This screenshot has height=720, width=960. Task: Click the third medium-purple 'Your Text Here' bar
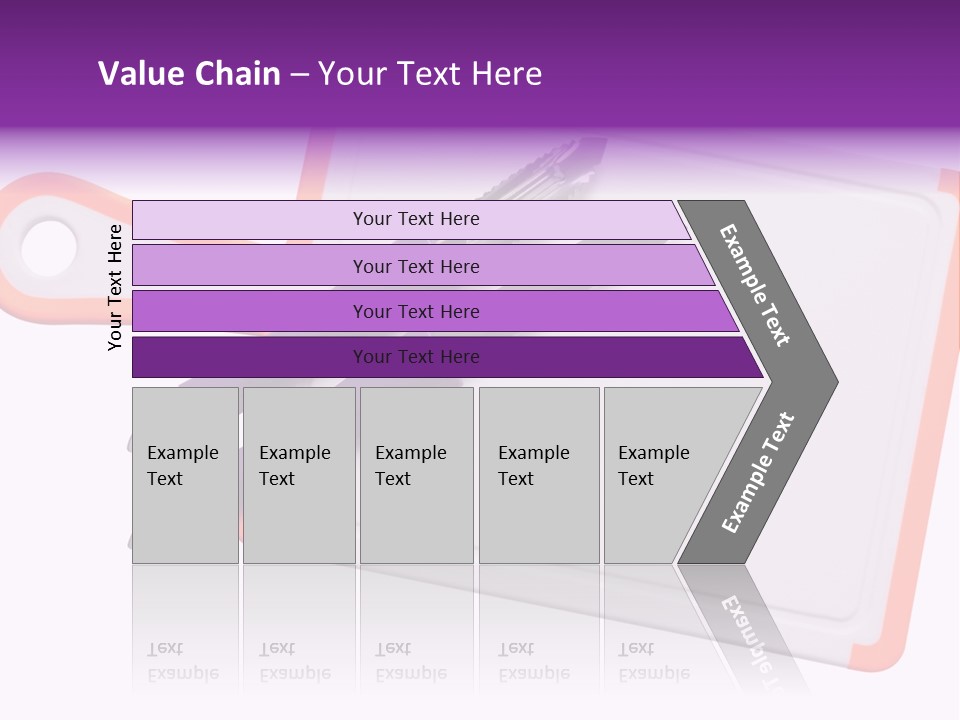pyautogui.click(x=435, y=311)
